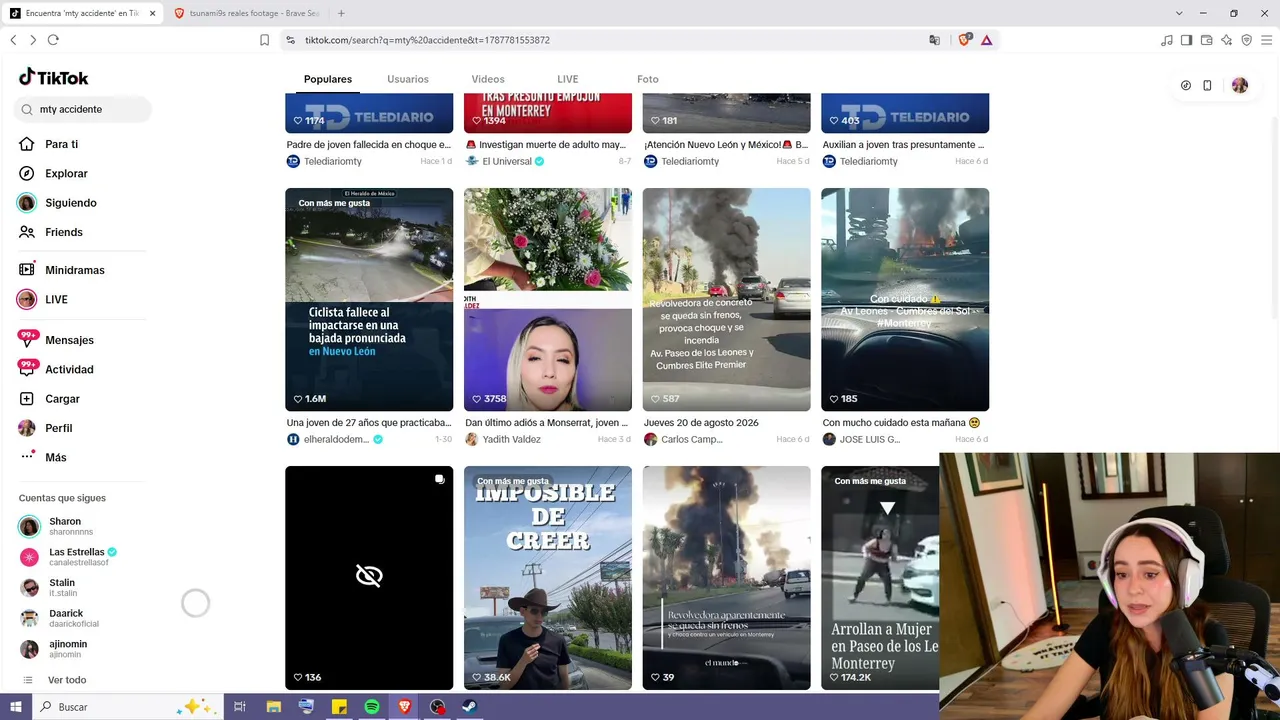This screenshot has width=1280, height=720.
Task: Open Mensajes inbox icon
Action: click(x=27, y=340)
